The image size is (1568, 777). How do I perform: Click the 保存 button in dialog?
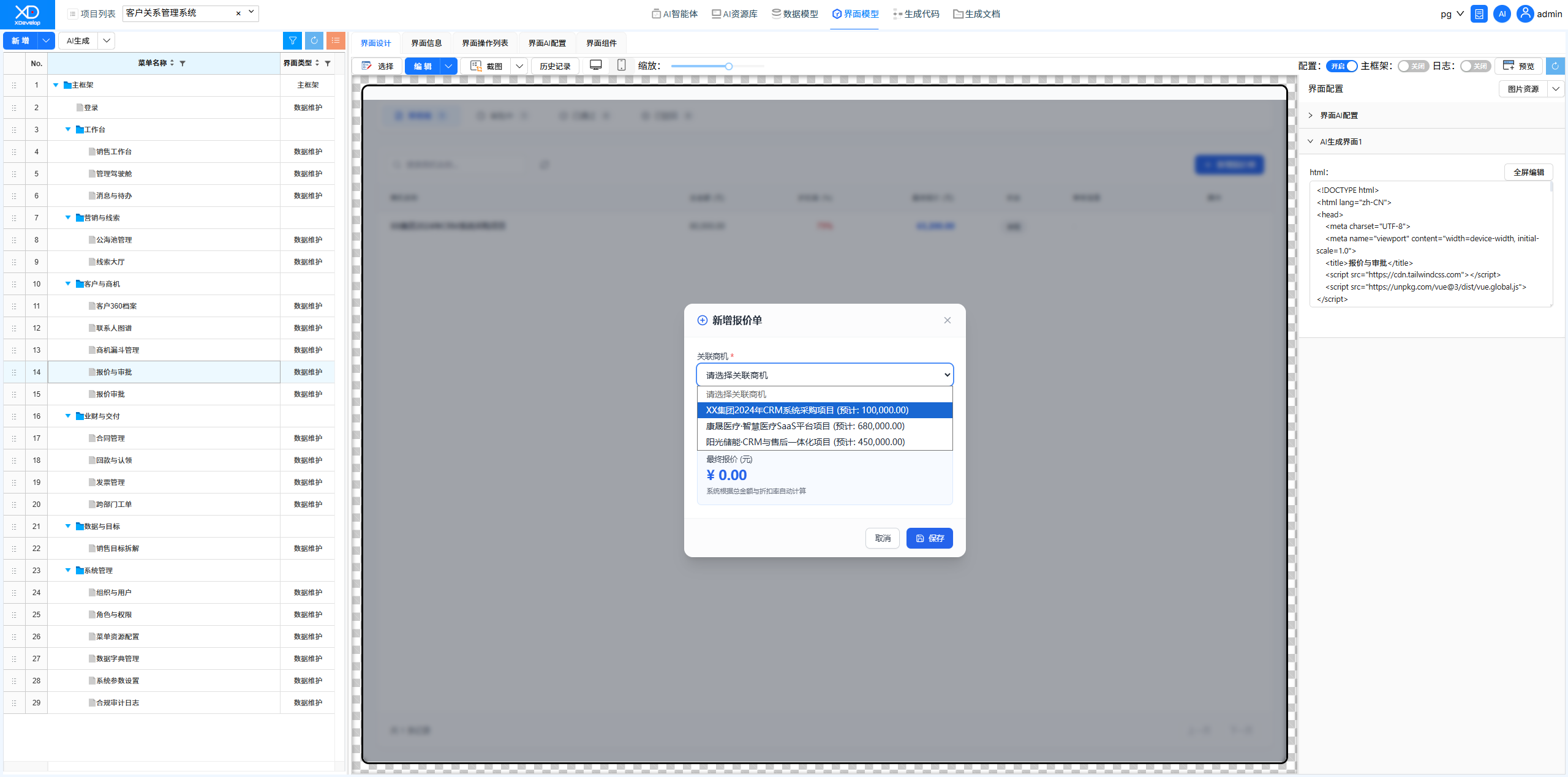pyautogui.click(x=929, y=538)
